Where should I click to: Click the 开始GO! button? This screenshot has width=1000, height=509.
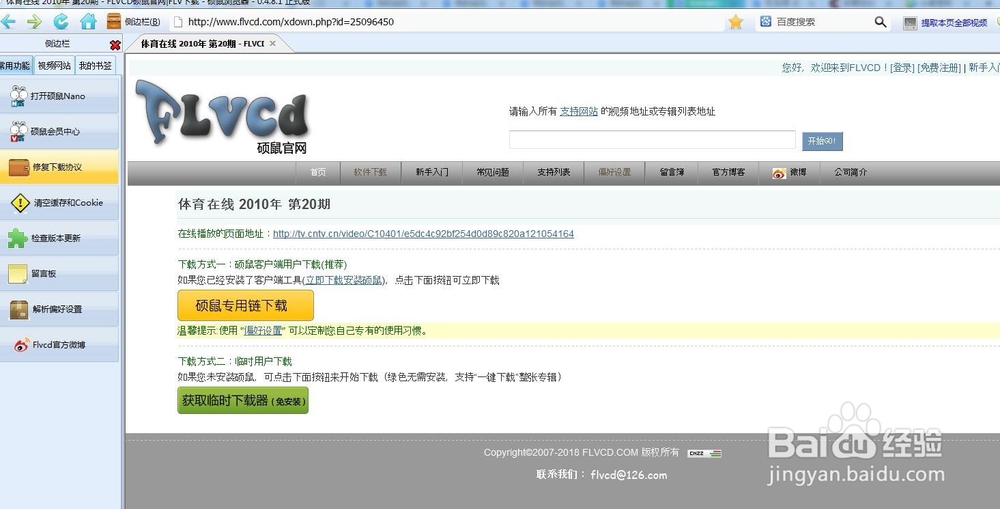(822, 141)
